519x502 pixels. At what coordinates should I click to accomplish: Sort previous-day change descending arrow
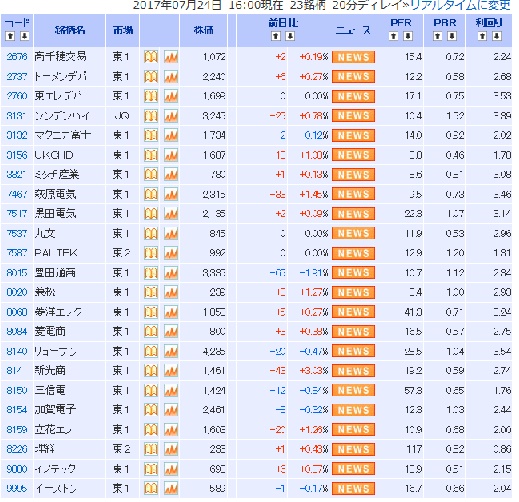(x=290, y=36)
